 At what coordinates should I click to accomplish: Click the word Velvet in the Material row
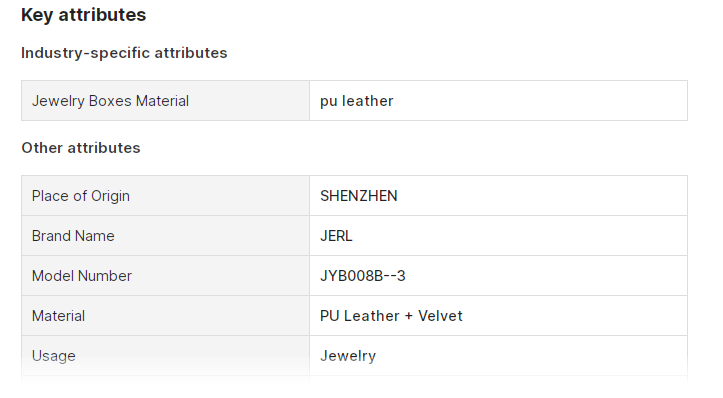point(440,316)
